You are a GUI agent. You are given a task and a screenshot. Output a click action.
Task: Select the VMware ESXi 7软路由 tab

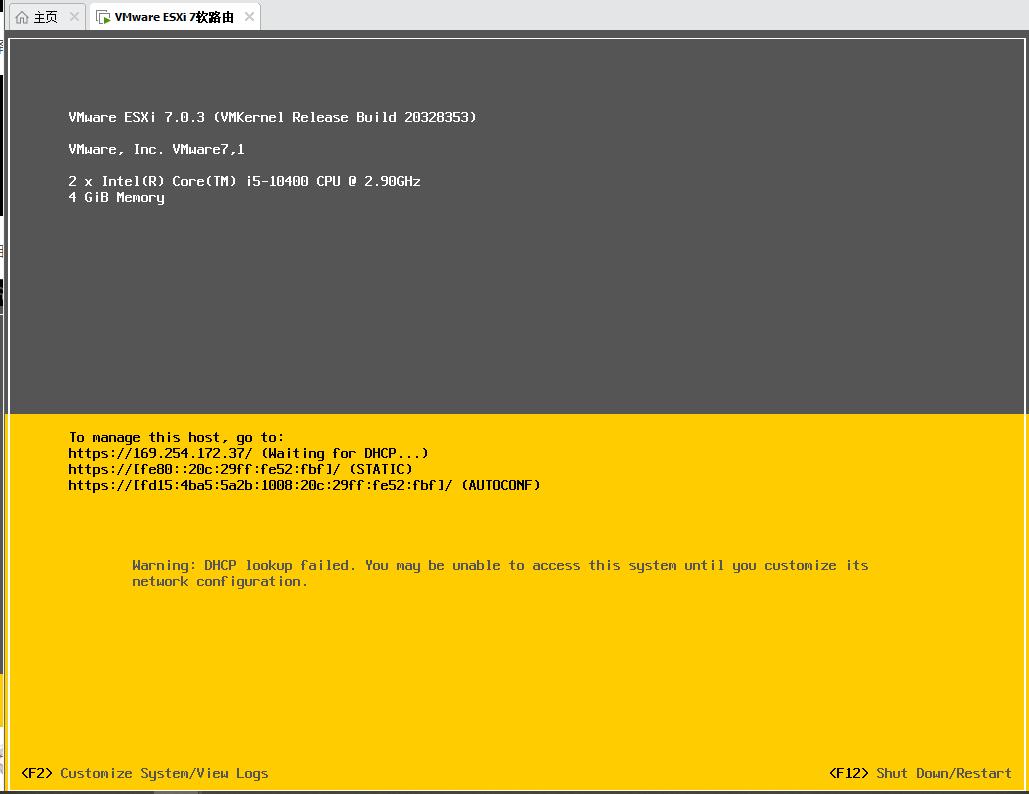coord(175,17)
